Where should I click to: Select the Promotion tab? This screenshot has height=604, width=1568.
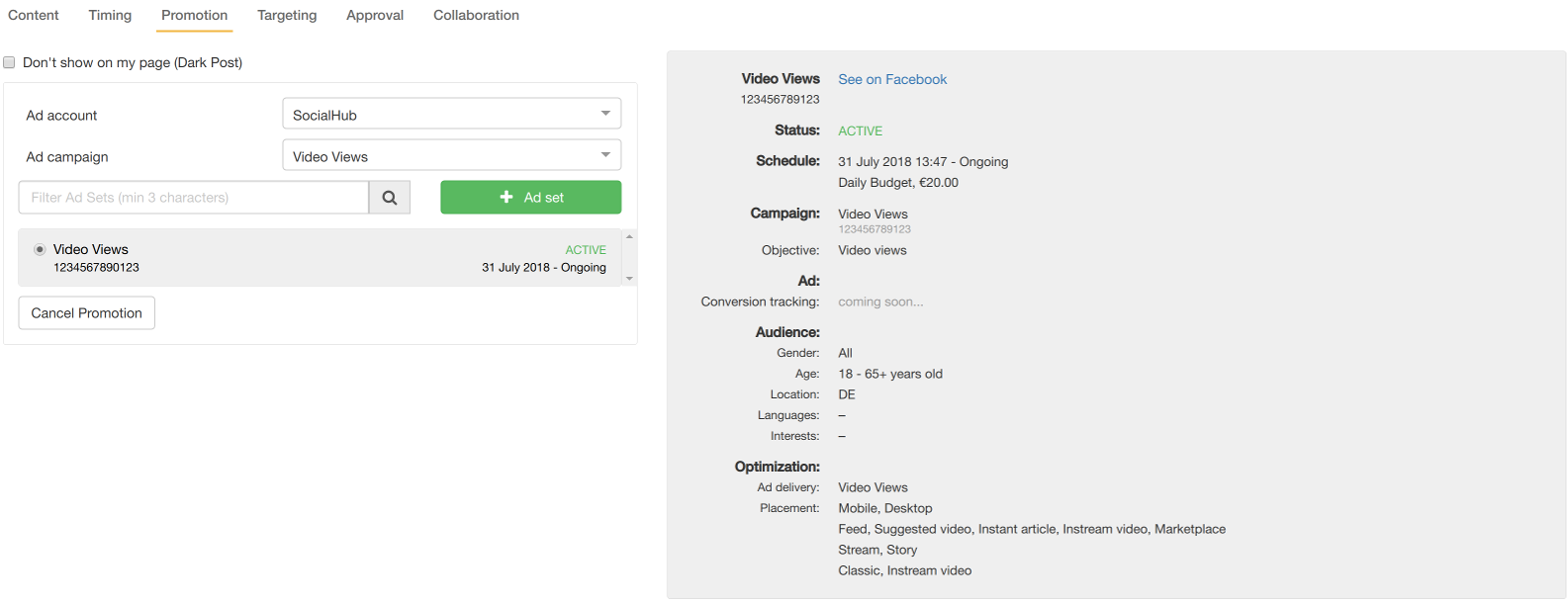pyautogui.click(x=195, y=15)
